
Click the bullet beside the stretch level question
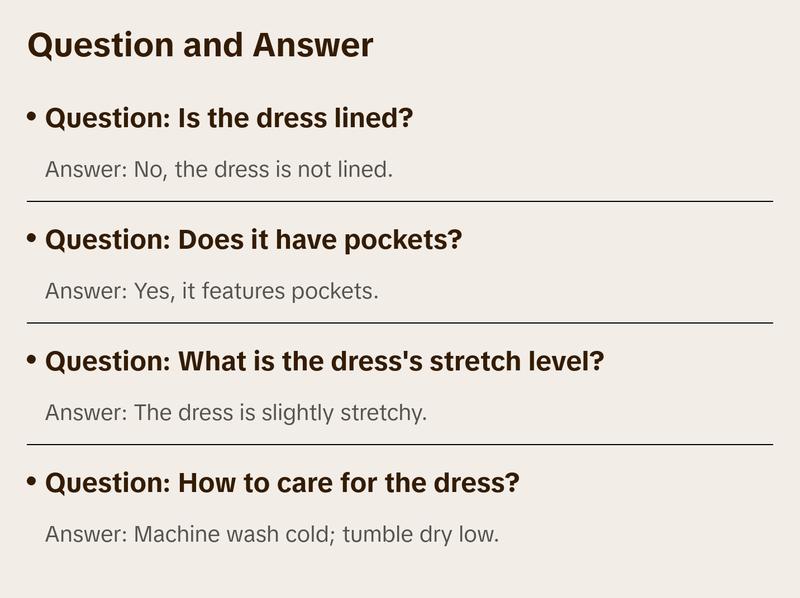tap(33, 360)
